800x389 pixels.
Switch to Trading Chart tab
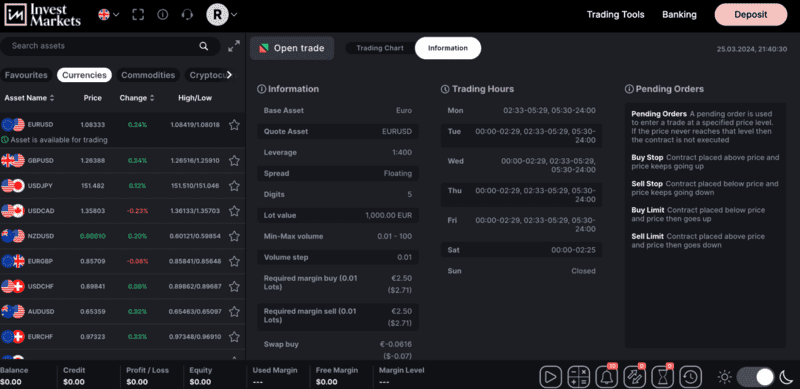pyautogui.click(x=380, y=48)
